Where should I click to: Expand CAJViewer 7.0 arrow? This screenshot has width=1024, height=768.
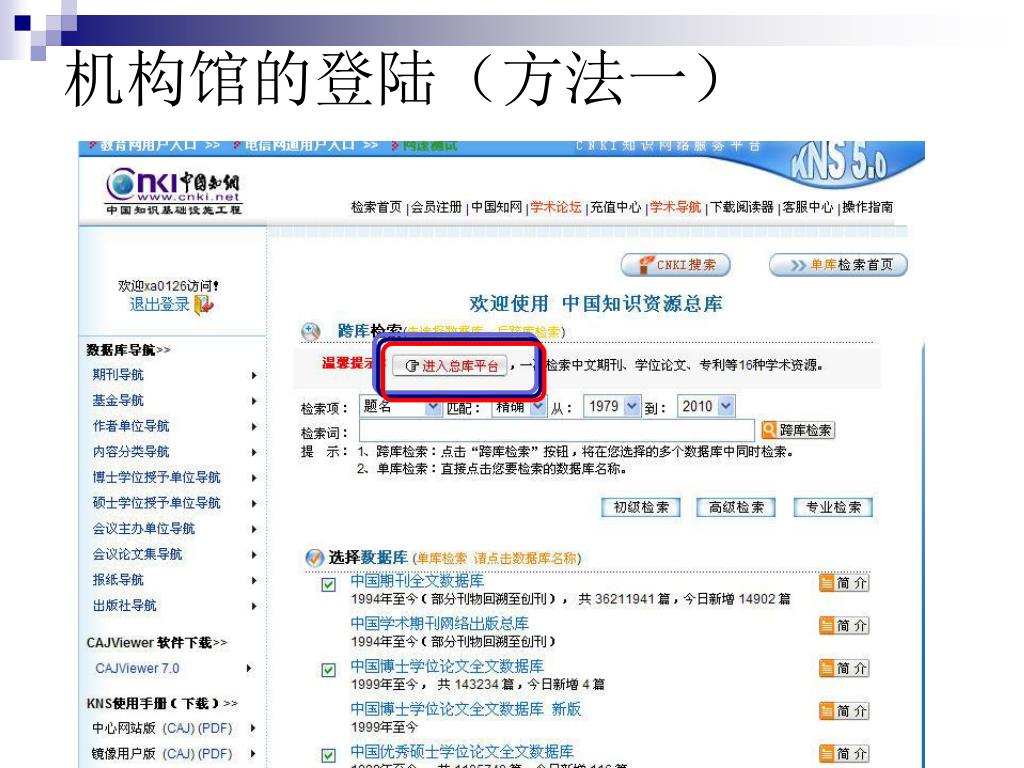click(249, 668)
